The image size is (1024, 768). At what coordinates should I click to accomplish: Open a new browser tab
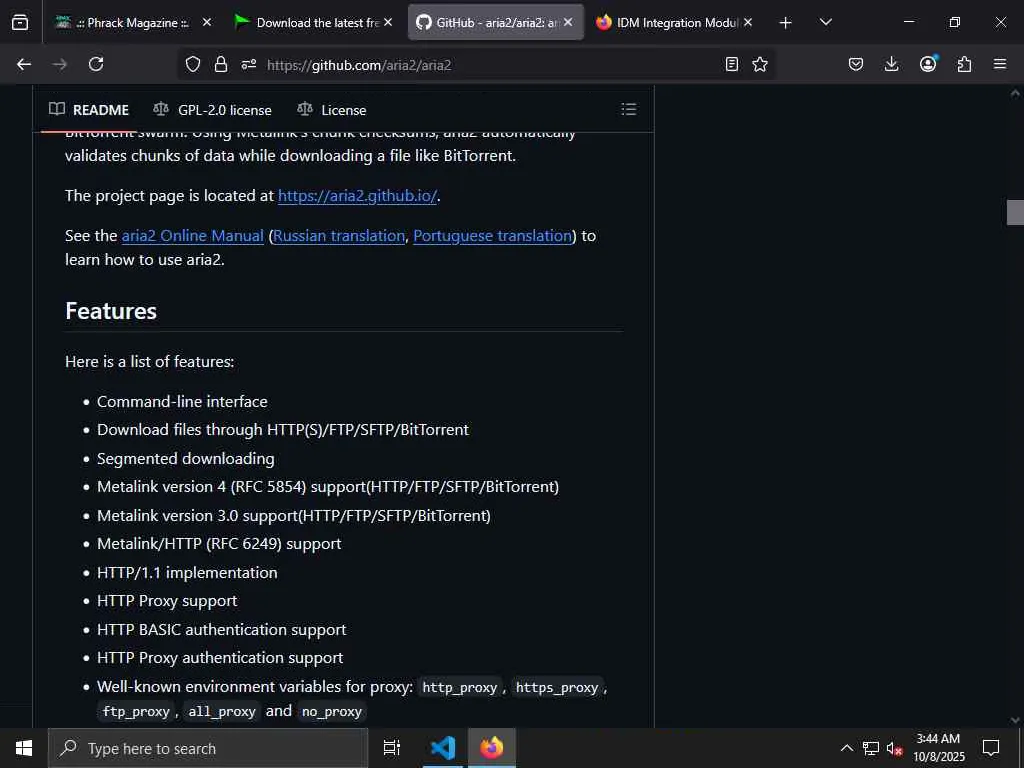coord(786,23)
